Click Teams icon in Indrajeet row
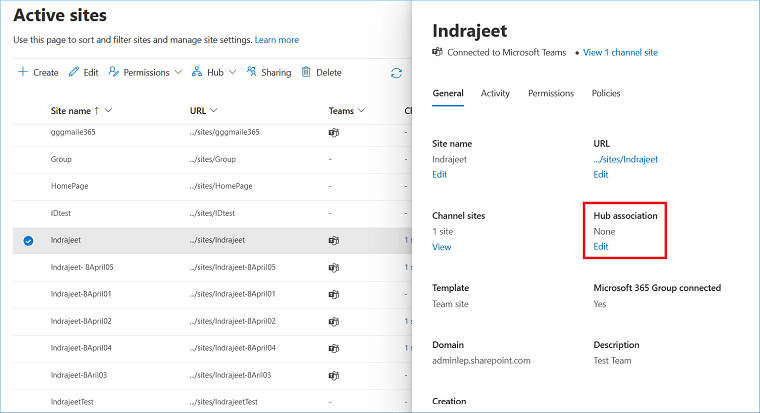The height and width of the screenshot is (413, 760). click(334, 240)
